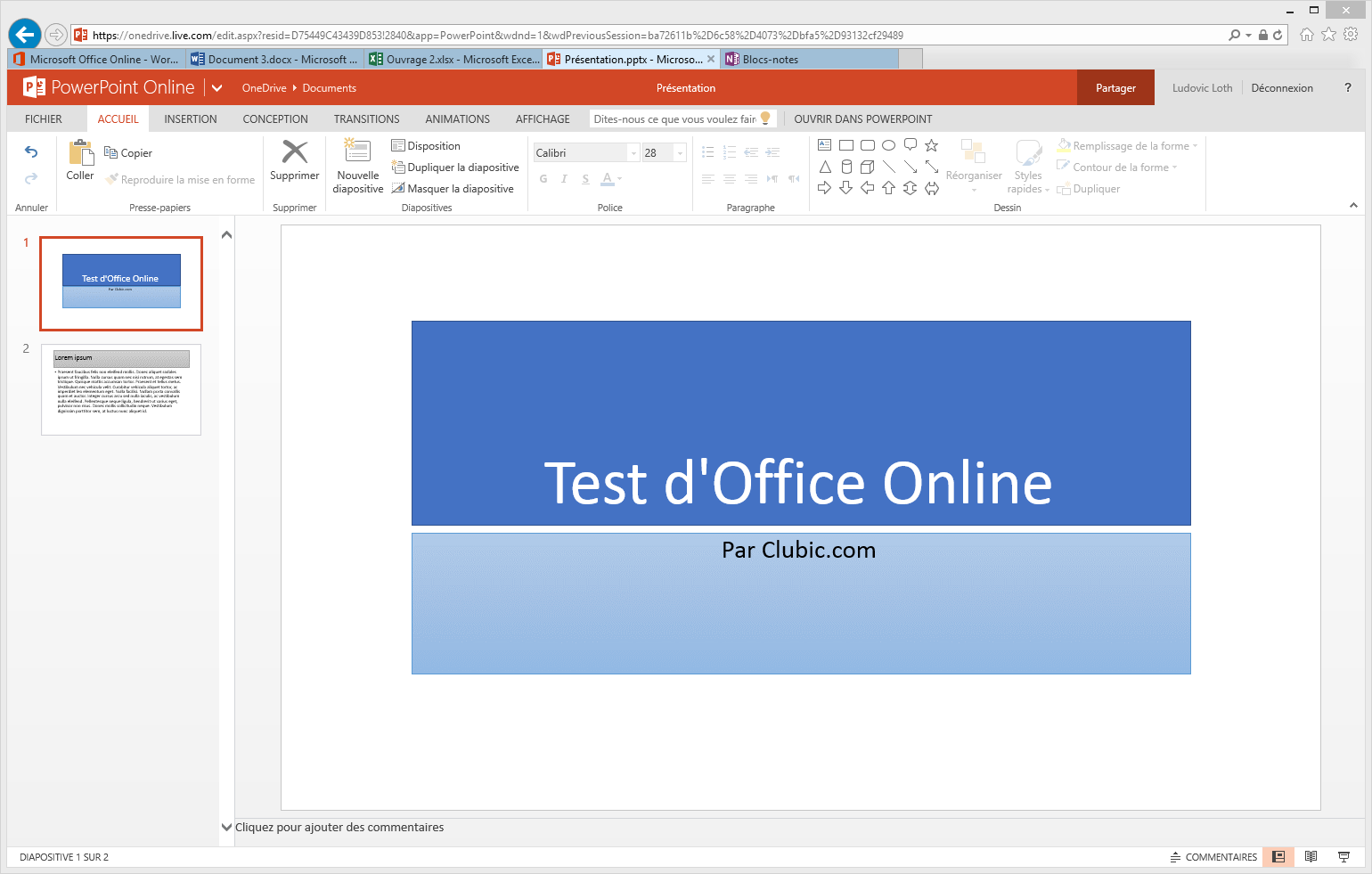The image size is (1372, 874).
Task: Toggle underline formatting
Action: pos(584,178)
